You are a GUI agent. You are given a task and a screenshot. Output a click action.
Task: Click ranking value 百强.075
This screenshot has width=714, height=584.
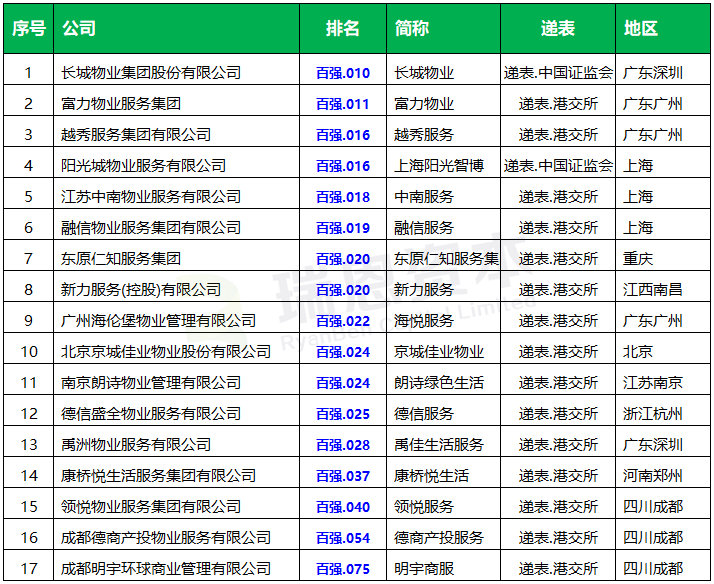(343, 569)
